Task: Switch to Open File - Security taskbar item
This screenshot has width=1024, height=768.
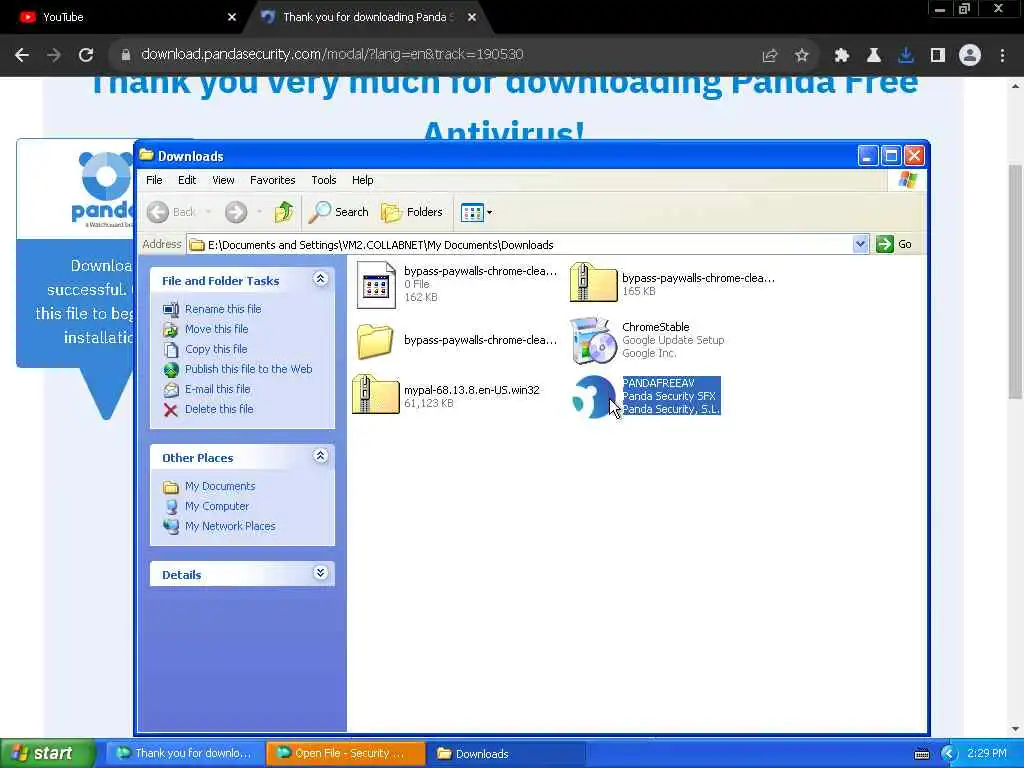Action: pyautogui.click(x=345, y=754)
